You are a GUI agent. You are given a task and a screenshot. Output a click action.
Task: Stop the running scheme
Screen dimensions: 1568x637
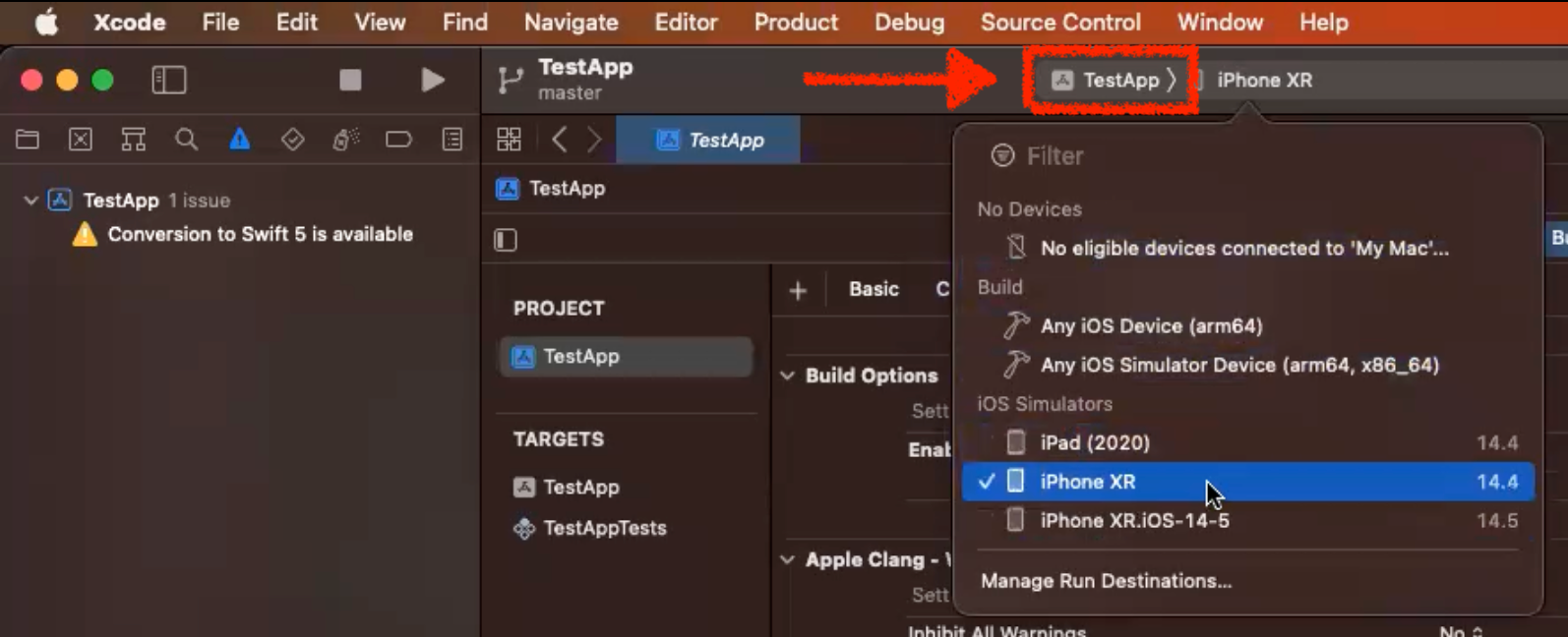(350, 80)
